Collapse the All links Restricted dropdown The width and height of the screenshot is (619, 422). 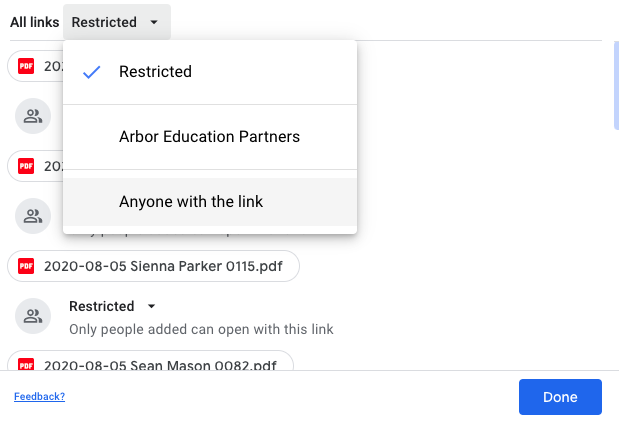click(x=117, y=22)
